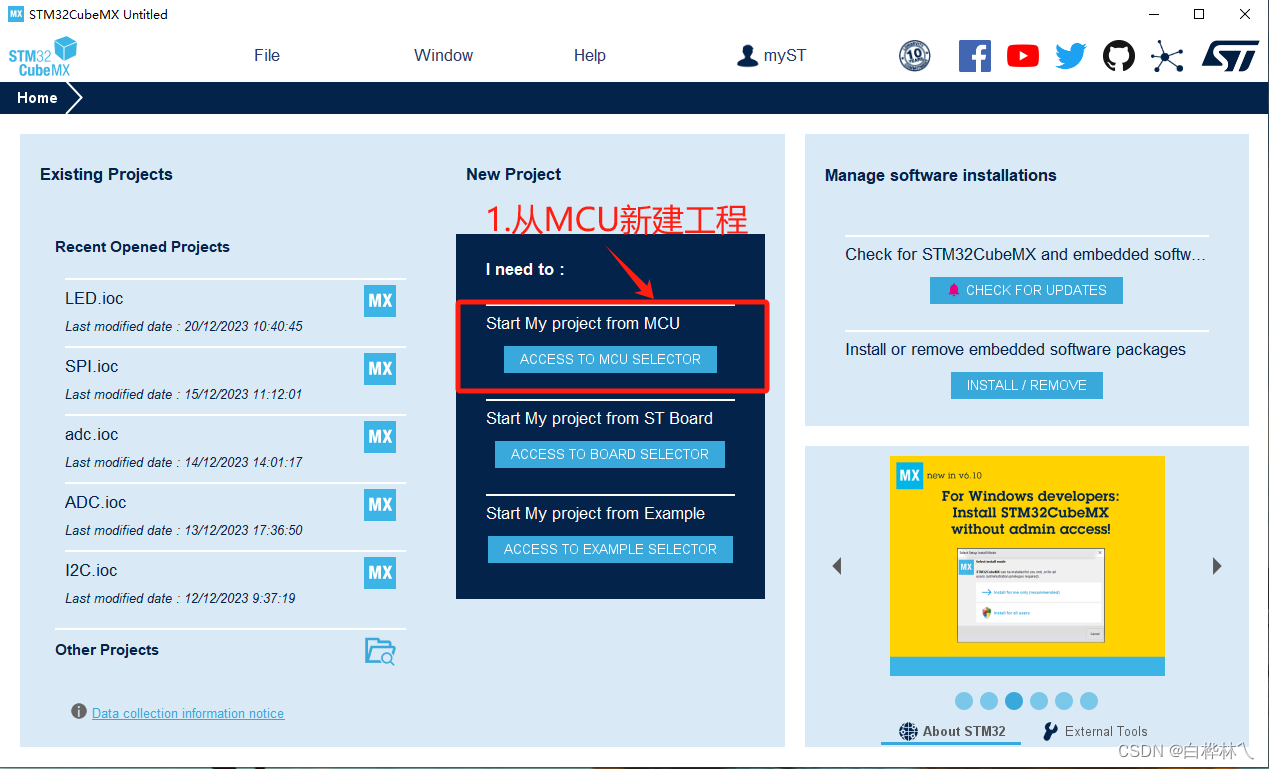Select fourth carousel dot indicator

(x=1039, y=701)
